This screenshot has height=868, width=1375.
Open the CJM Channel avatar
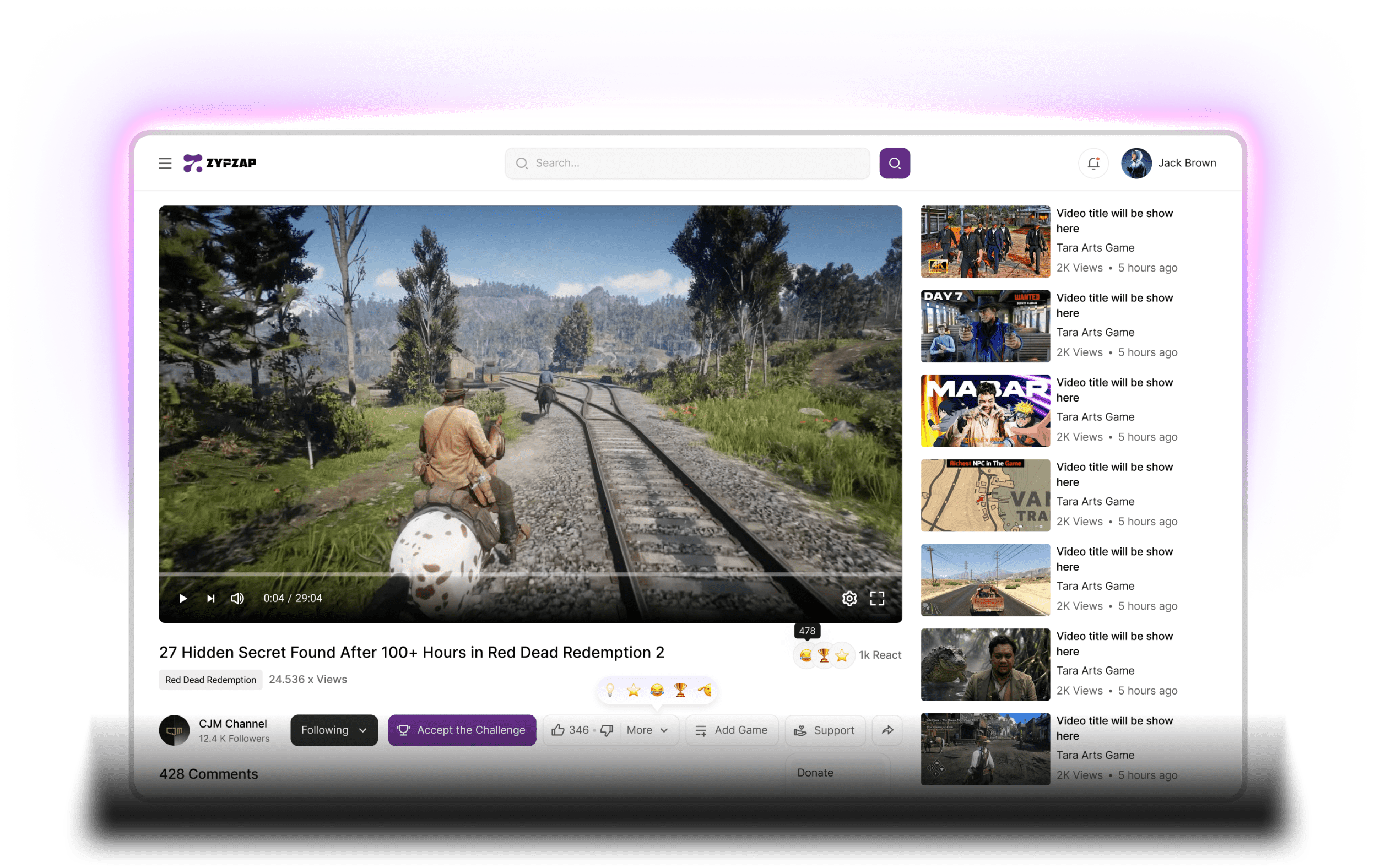[174, 730]
